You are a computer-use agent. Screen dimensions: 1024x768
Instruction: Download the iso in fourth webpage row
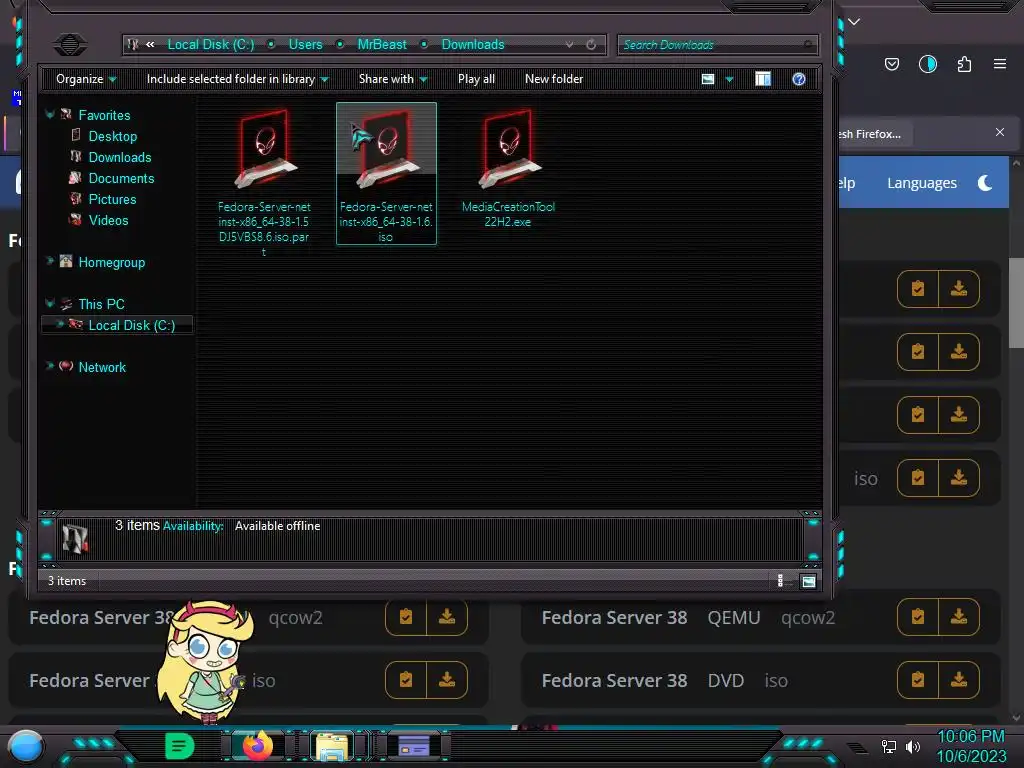click(959, 477)
